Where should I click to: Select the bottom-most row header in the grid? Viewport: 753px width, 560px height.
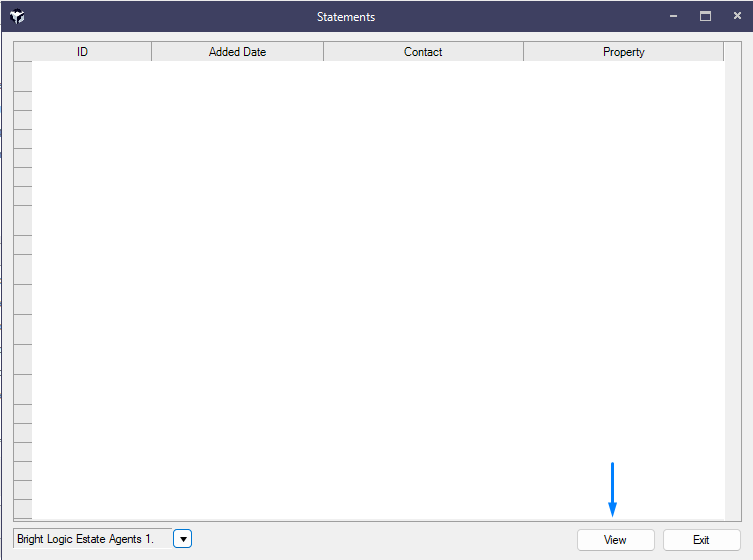click(x=22, y=509)
